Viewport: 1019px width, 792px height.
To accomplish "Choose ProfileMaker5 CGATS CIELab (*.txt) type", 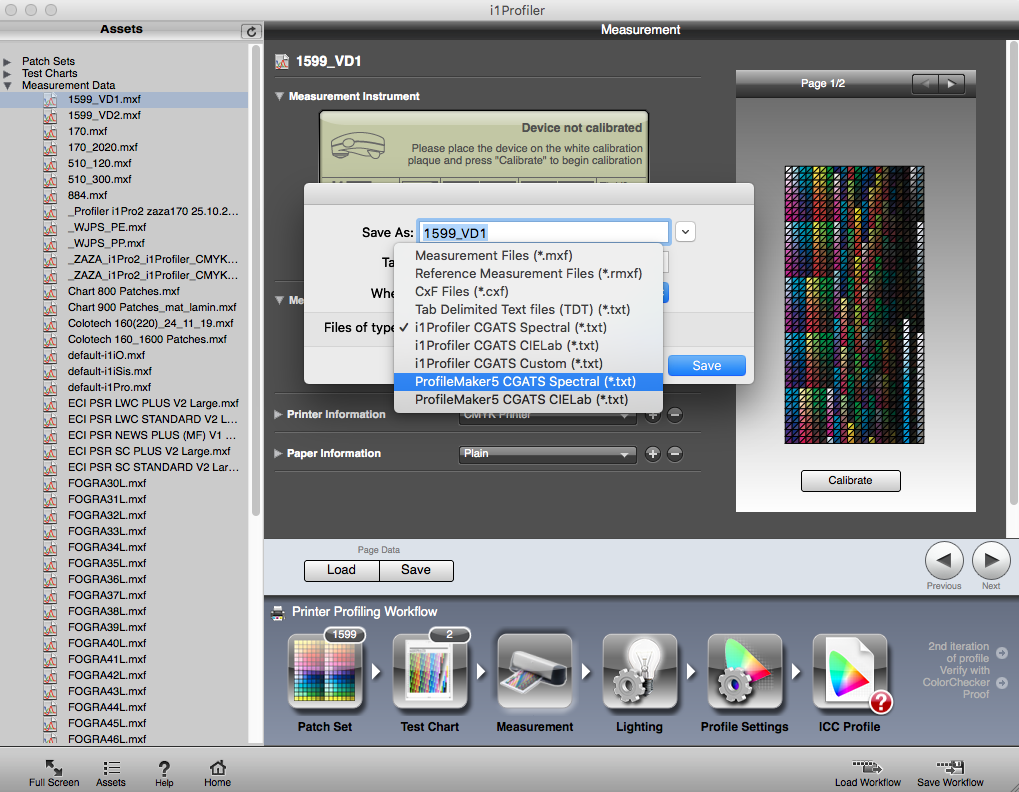I will (x=528, y=400).
